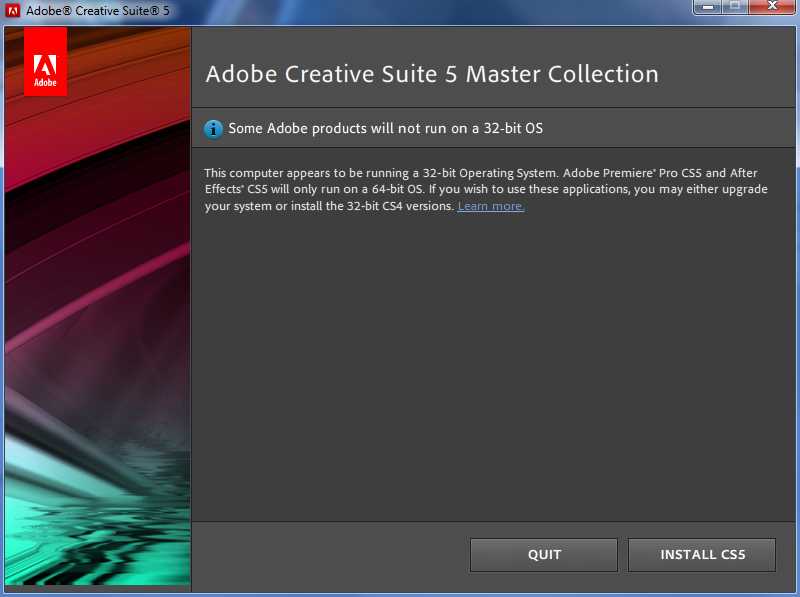Viewport: 800px width, 597px height.
Task: Click the QUIT button
Action: pyautogui.click(x=544, y=555)
